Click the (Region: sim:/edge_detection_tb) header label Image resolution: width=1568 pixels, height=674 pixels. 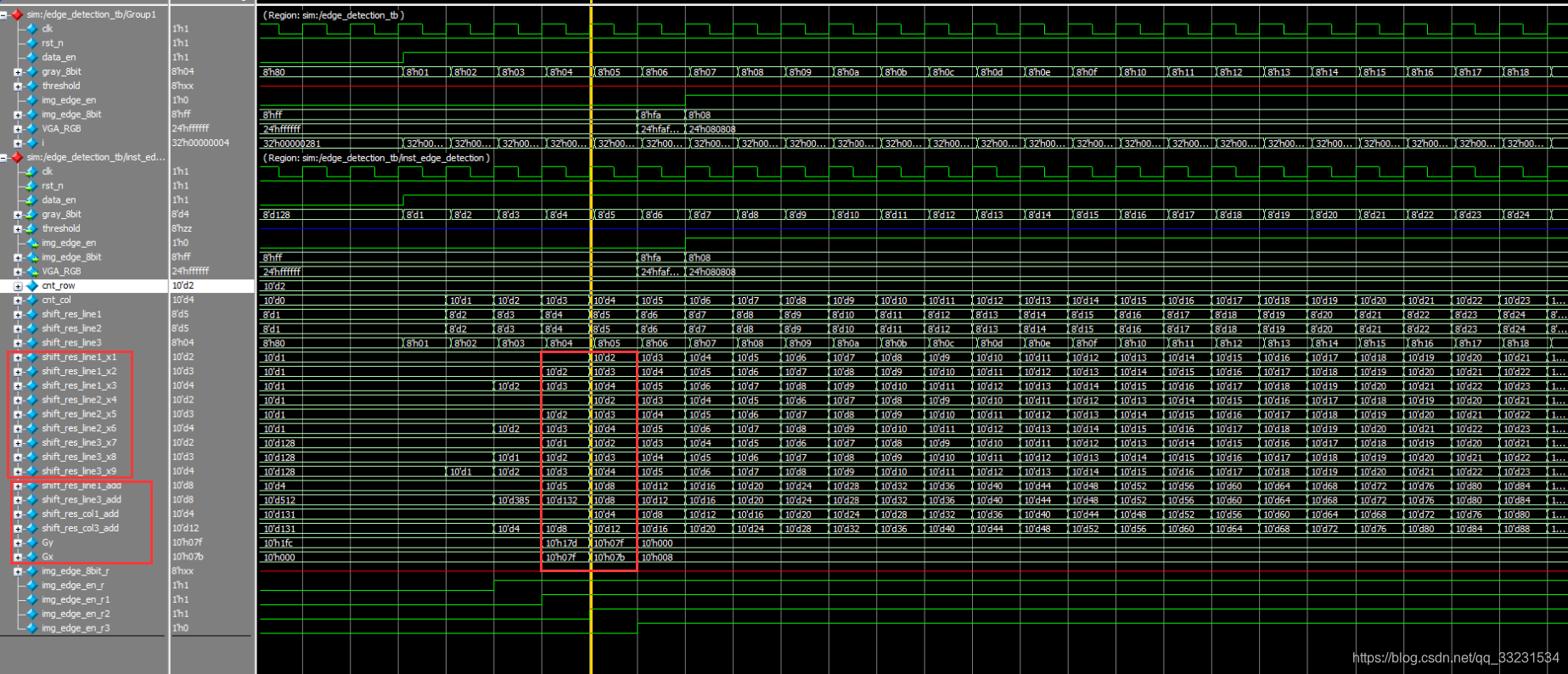tap(334, 15)
